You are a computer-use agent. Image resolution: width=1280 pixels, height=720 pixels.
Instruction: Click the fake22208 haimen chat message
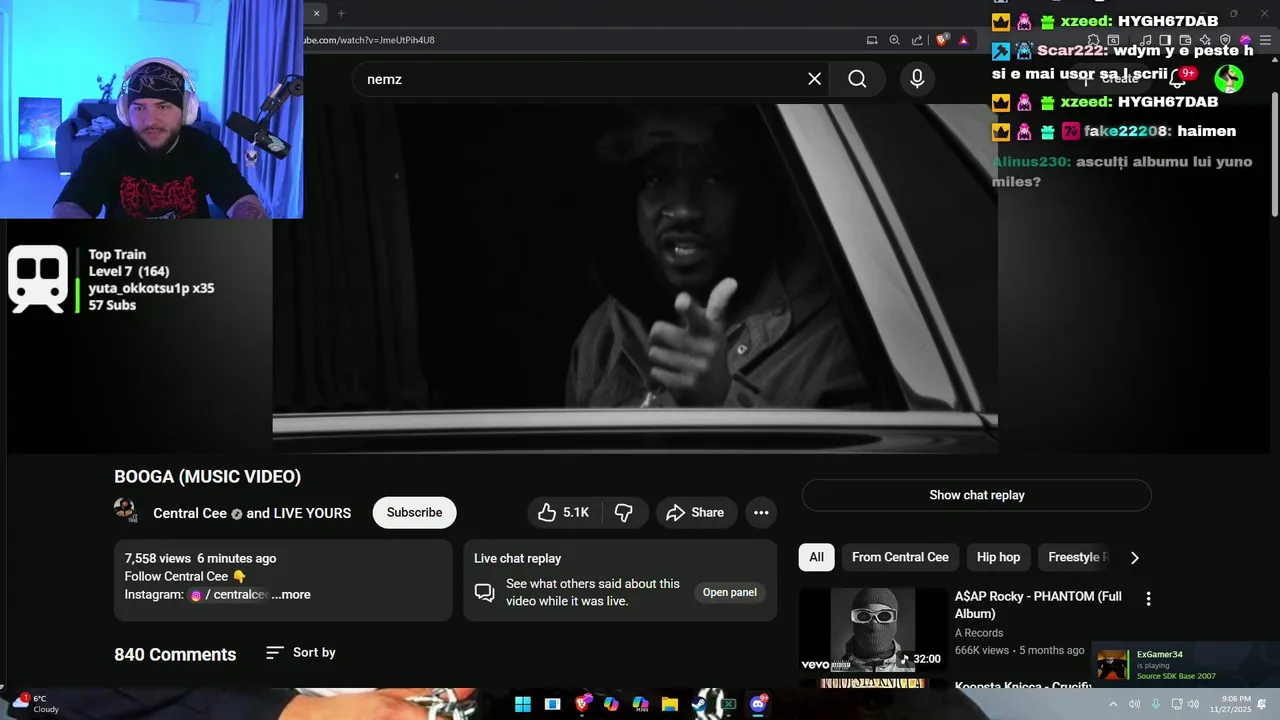1114,131
